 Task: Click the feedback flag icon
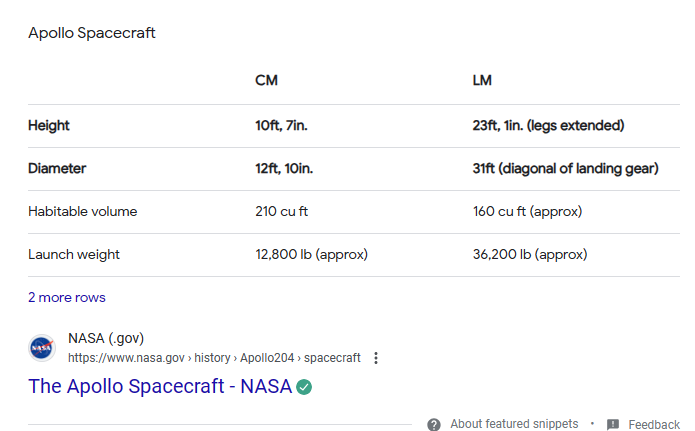(x=613, y=424)
